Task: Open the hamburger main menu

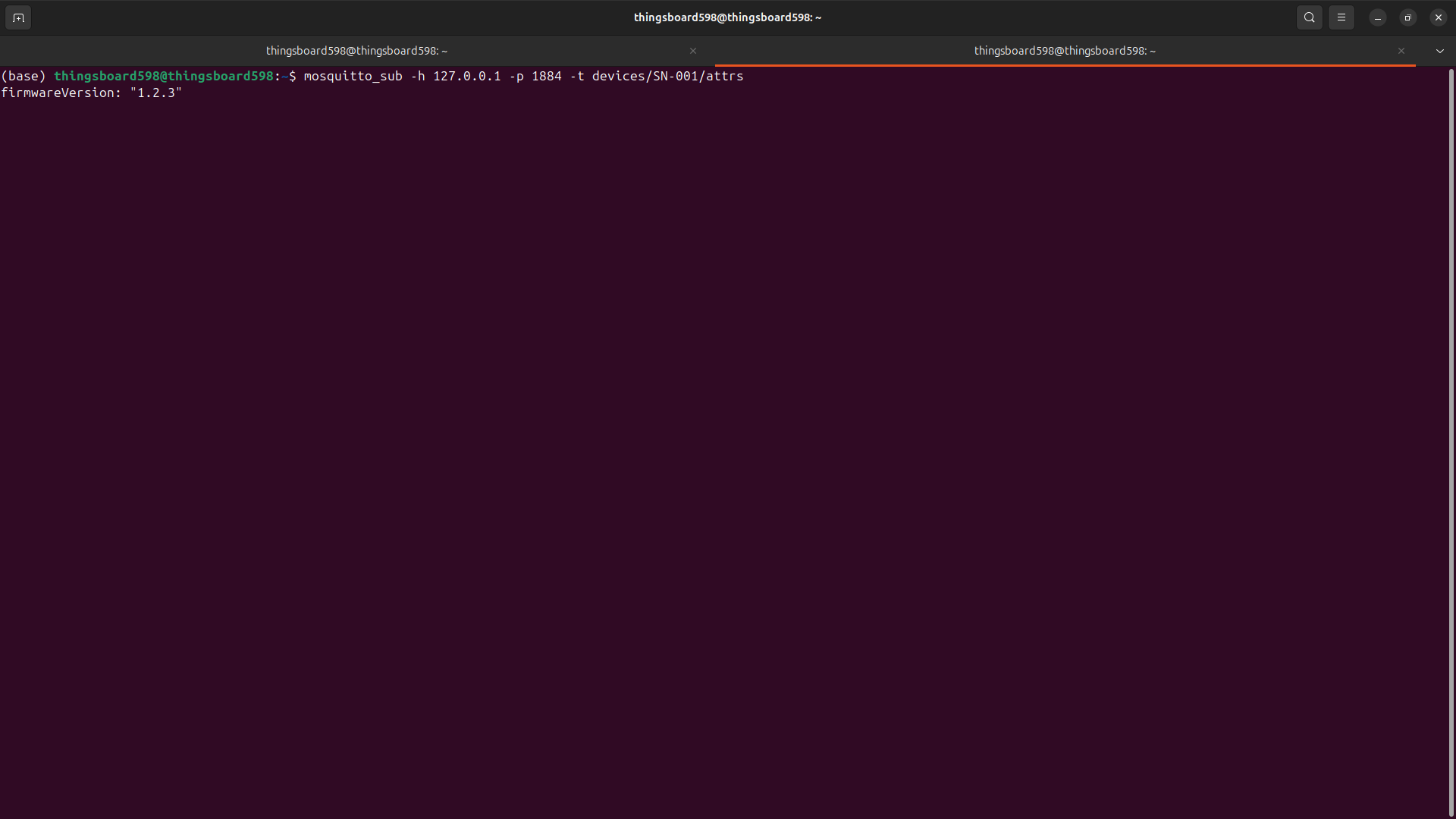Action: coord(1341,17)
